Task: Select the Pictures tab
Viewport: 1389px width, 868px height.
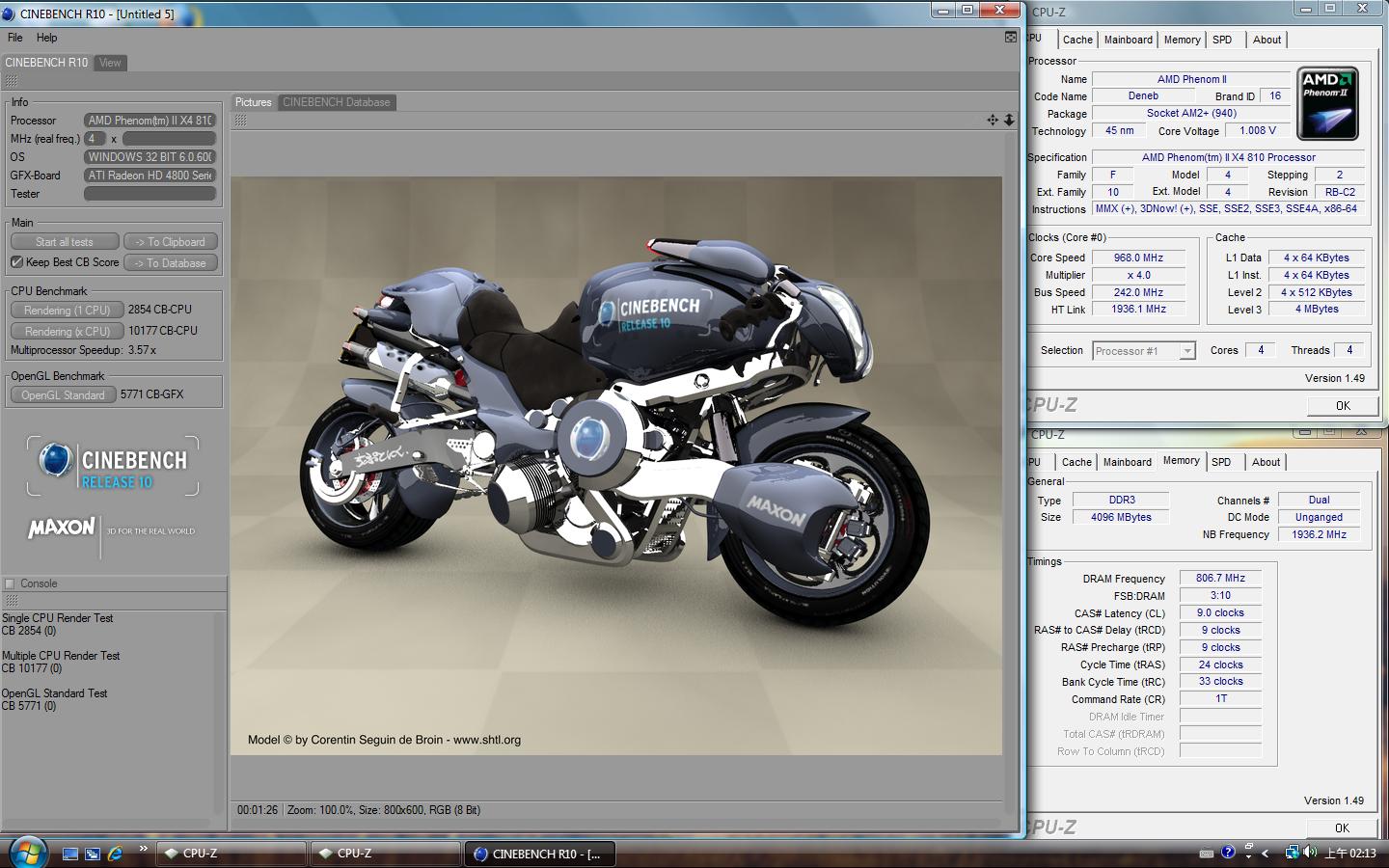Action: pyautogui.click(x=254, y=102)
